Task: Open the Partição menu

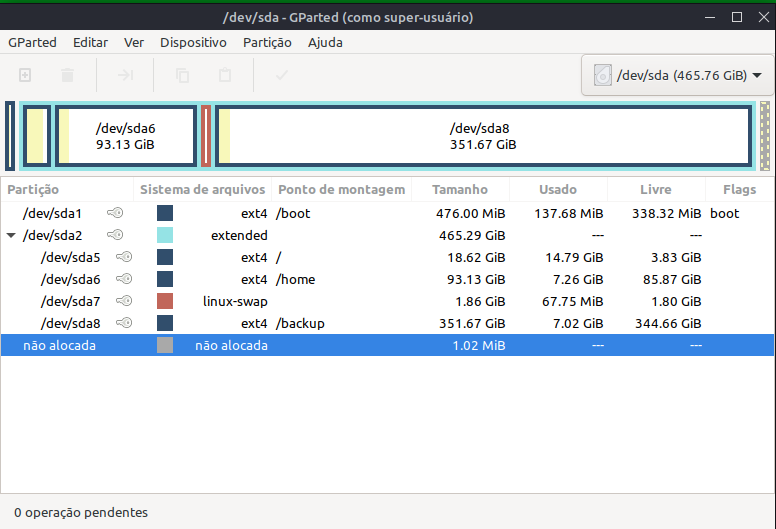Action: tap(267, 43)
